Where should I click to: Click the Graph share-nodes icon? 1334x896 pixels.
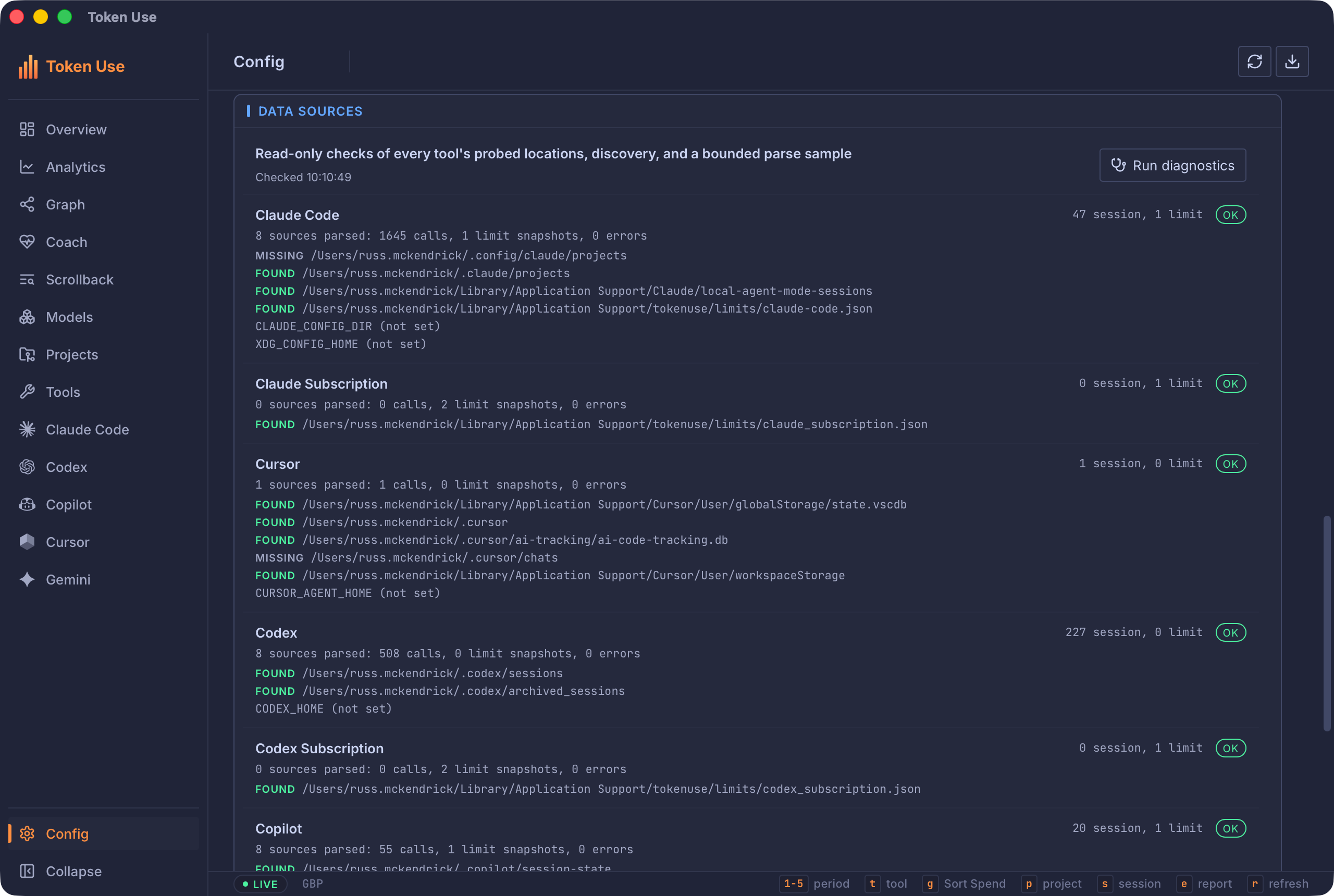pos(27,204)
